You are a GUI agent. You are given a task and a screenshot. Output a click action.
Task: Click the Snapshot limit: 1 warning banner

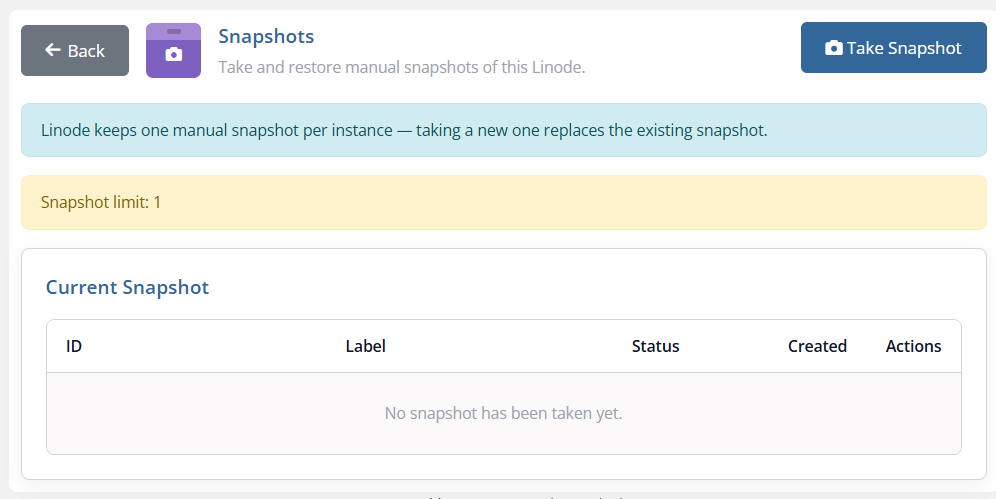coord(504,203)
